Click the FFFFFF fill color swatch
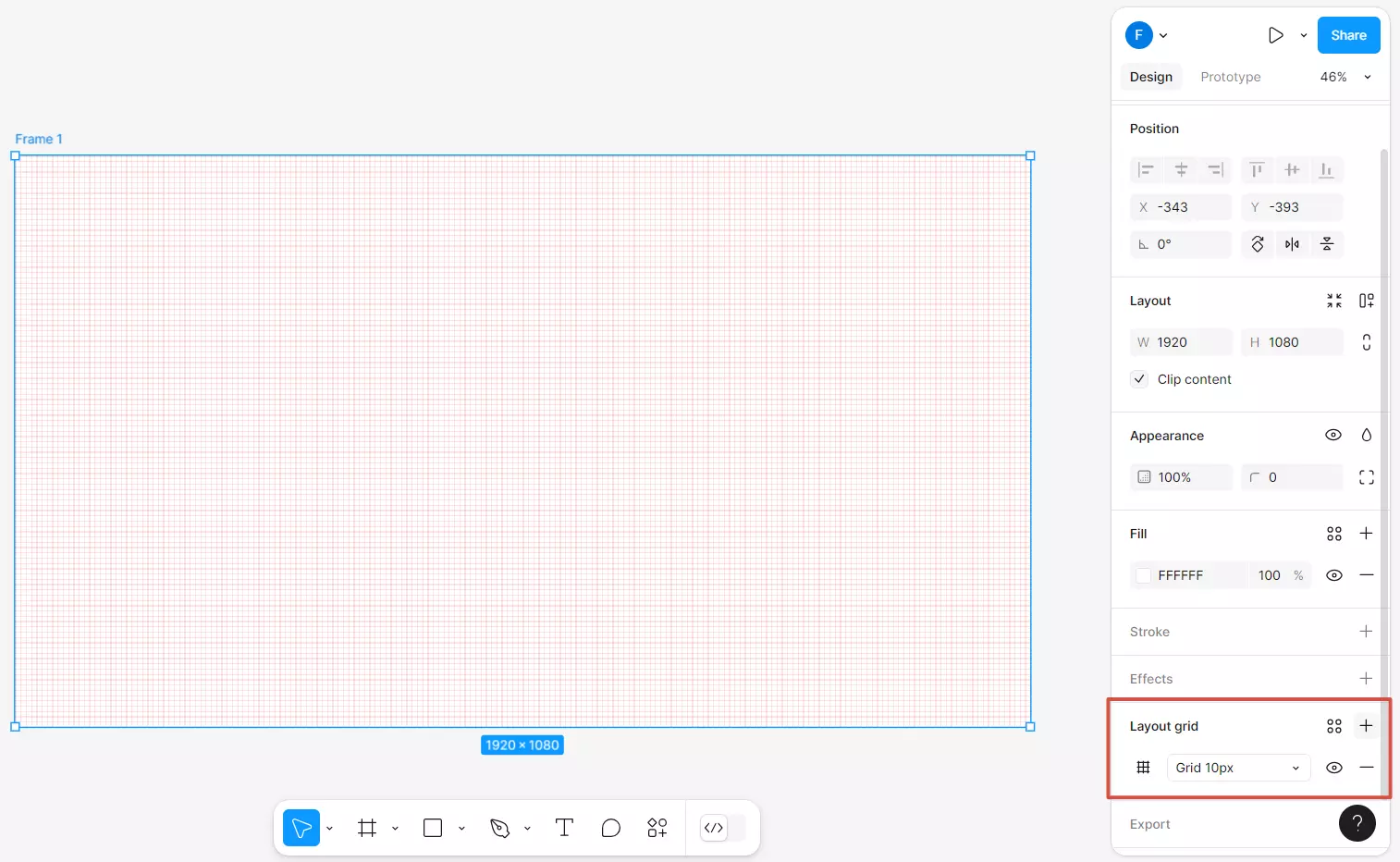Viewport: 1400px width, 862px height. coord(1144,575)
